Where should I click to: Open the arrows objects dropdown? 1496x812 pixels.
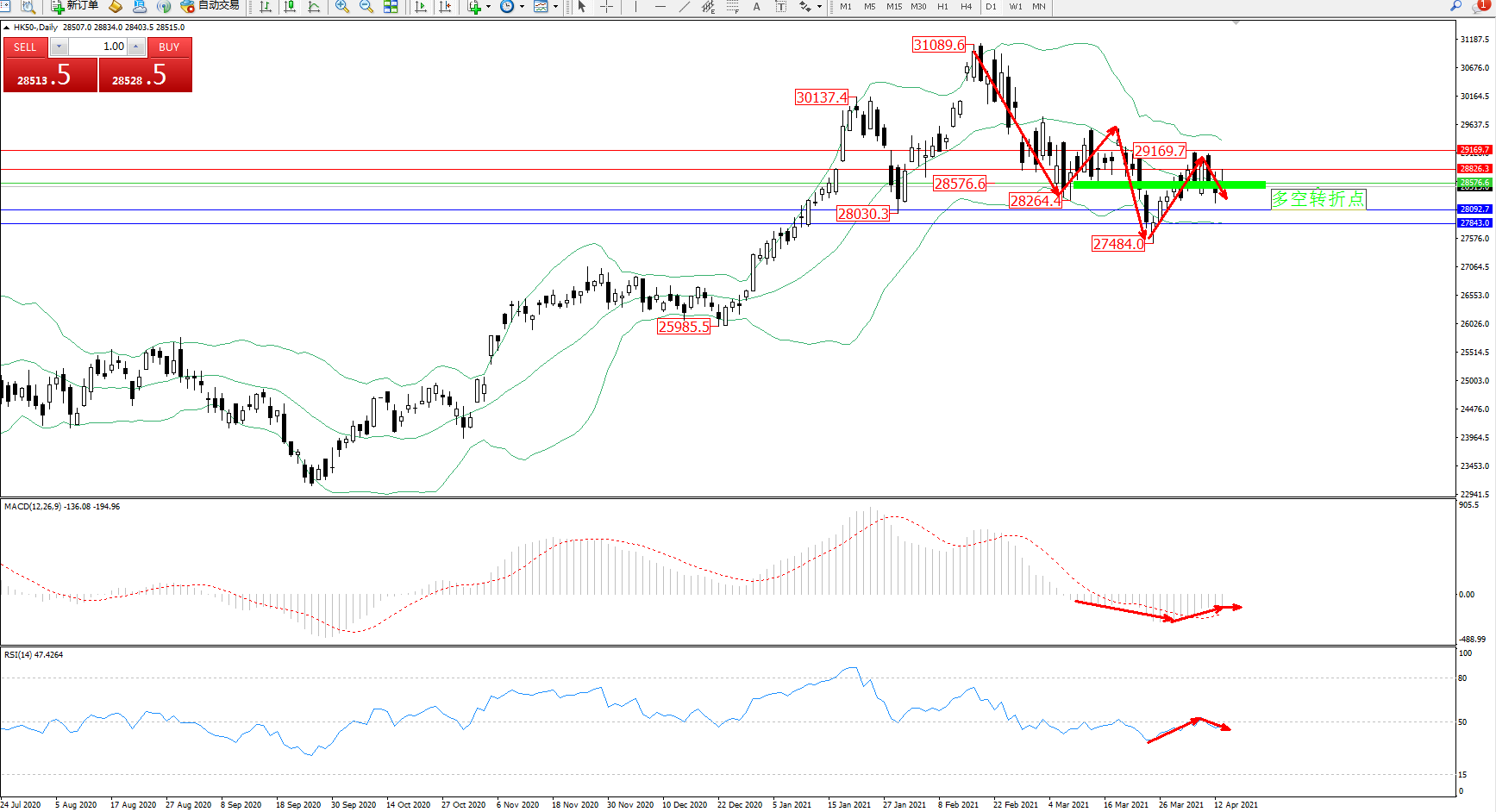[x=819, y=6]
